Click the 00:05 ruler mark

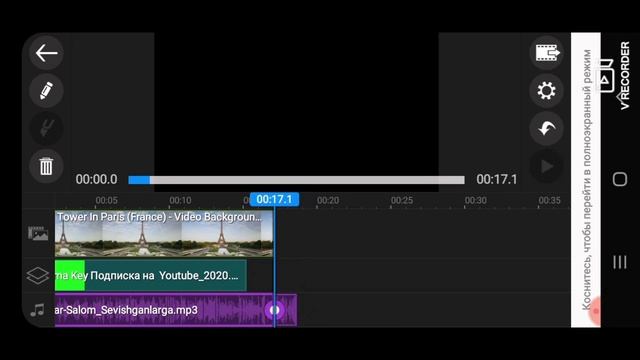(x=107, y=200)
